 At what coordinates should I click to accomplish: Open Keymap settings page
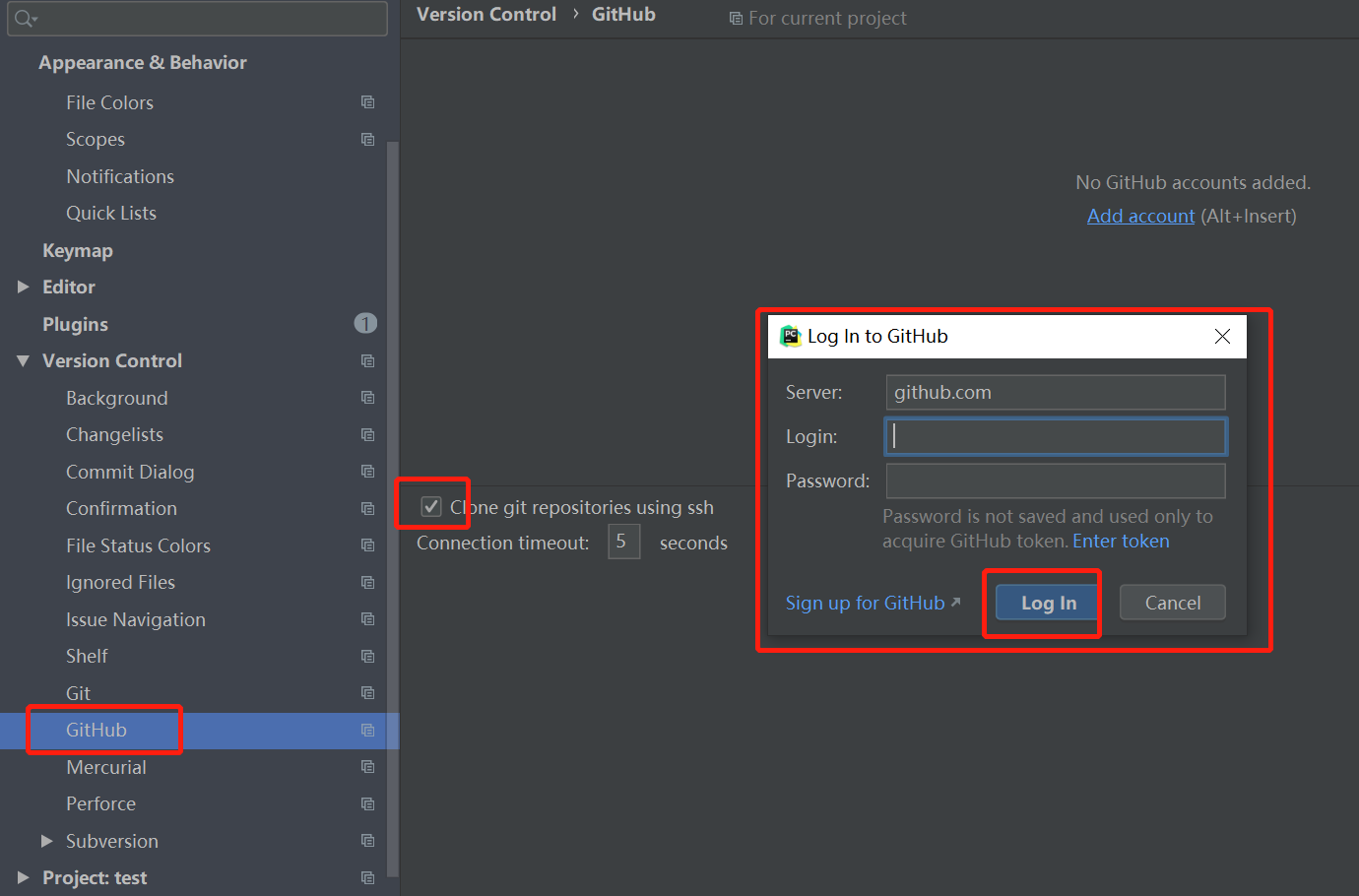[x=78, y=250]
